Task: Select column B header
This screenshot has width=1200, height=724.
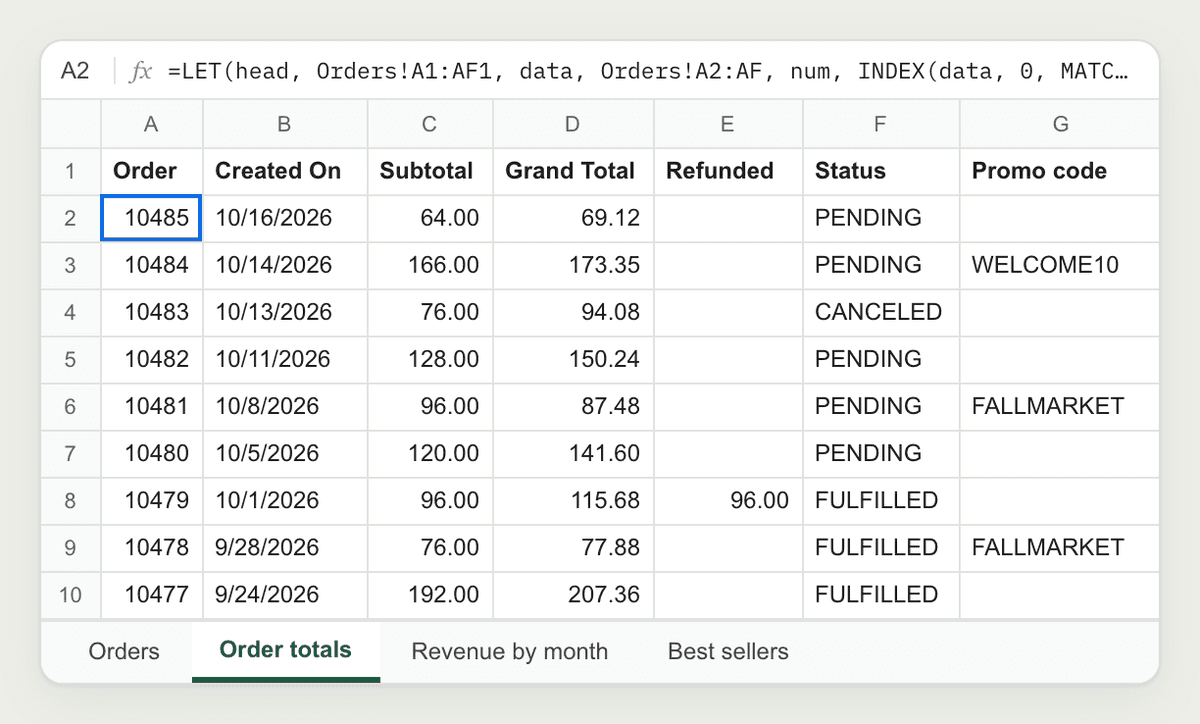Action: pyautogui.click(x=285, y=124)
